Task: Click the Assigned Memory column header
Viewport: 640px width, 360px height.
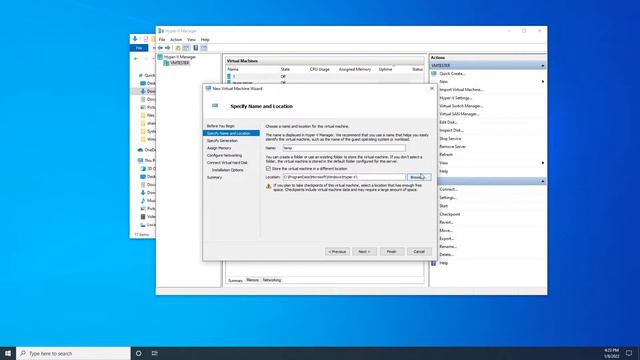Action: pos(355,69)
